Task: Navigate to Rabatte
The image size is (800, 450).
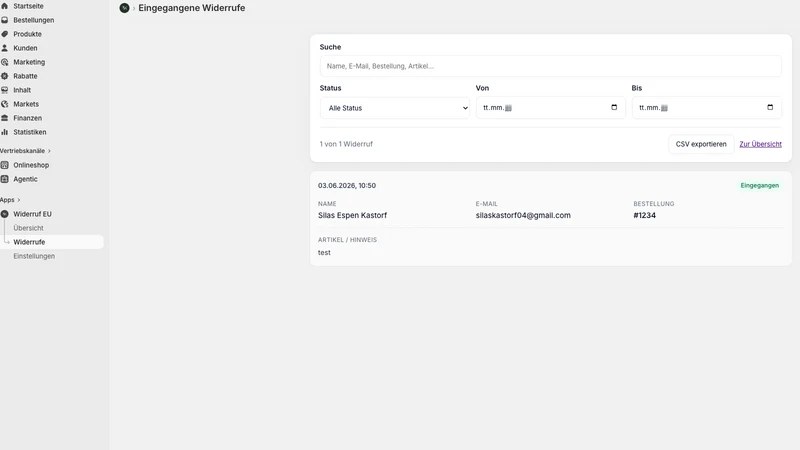Action: click(25, 76)
